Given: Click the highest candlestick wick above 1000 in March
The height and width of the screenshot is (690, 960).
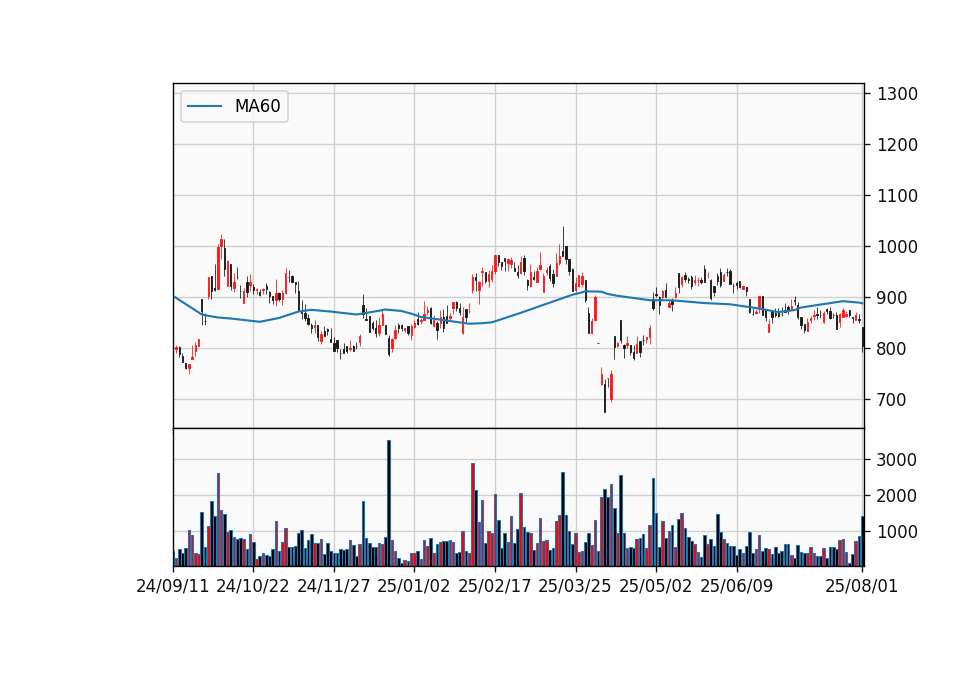Looking at the screenshot, I should [x=563, y=242].
